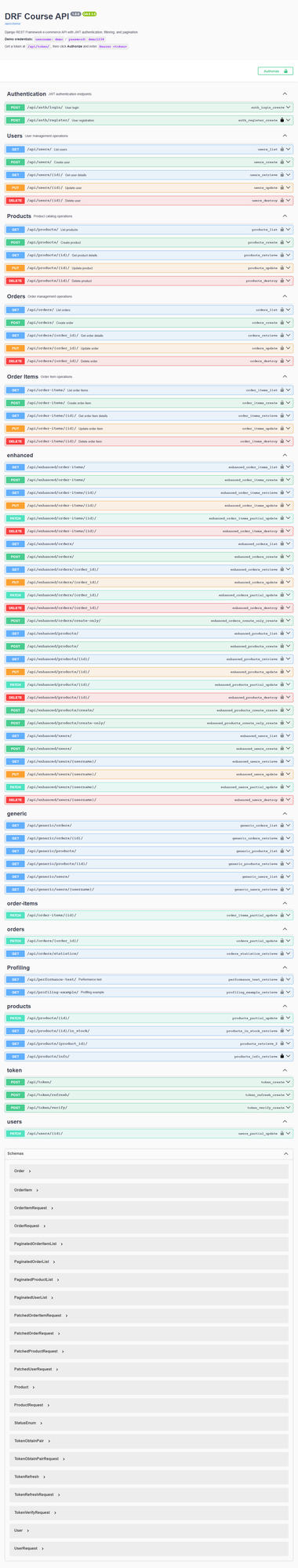Click the lock icon on orders_destroy row

pos(282,361)
